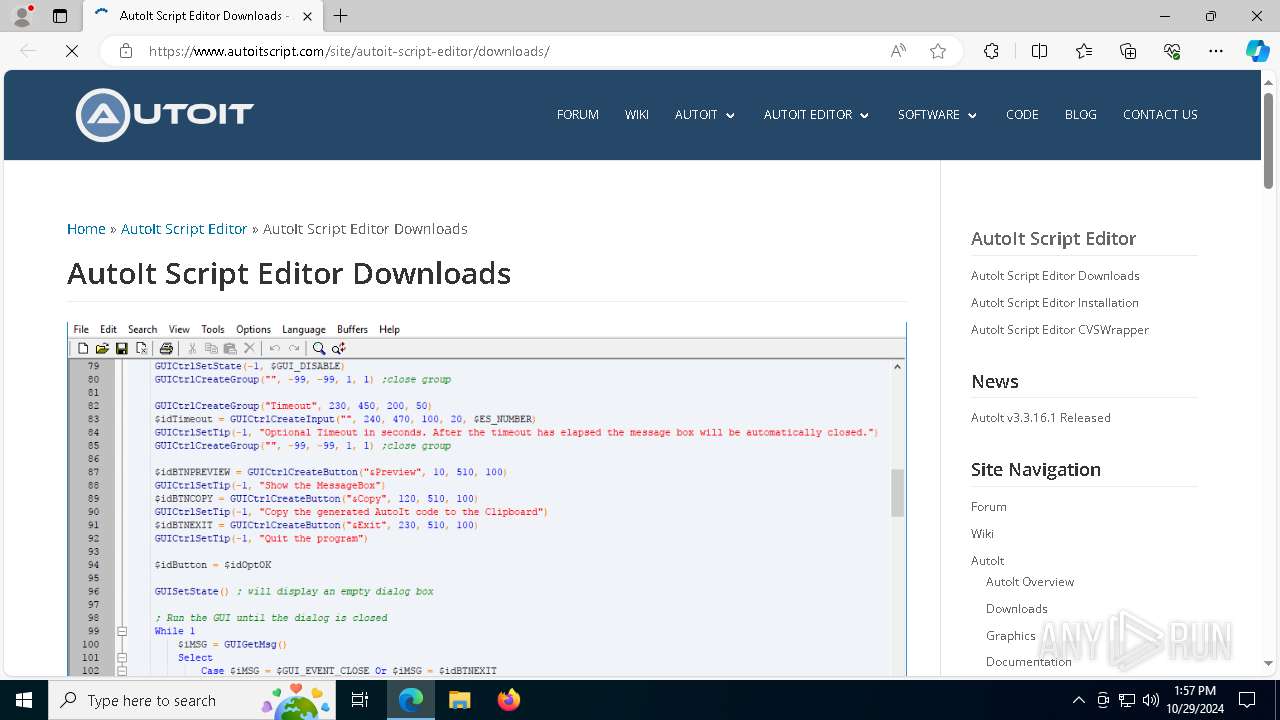Open Downloads link under AutoIt sidebar
Screen dimensions: 1280x720
pos(1017,609)
